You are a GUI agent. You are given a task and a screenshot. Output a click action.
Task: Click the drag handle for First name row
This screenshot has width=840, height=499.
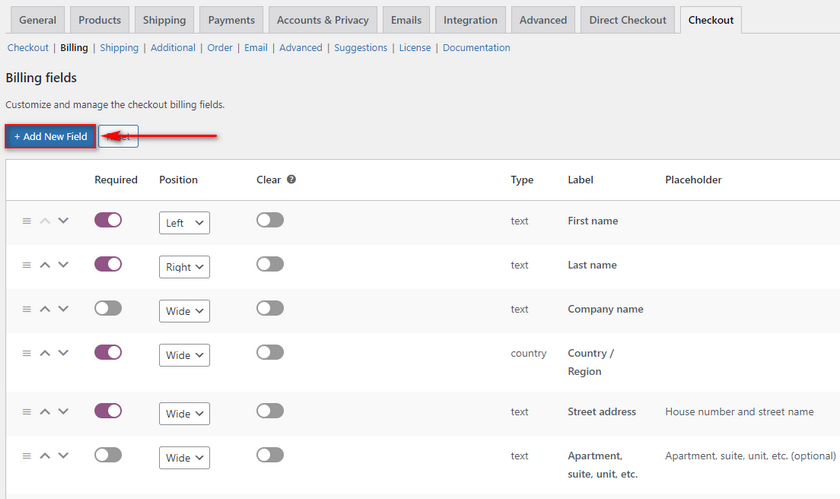(26, 221)
